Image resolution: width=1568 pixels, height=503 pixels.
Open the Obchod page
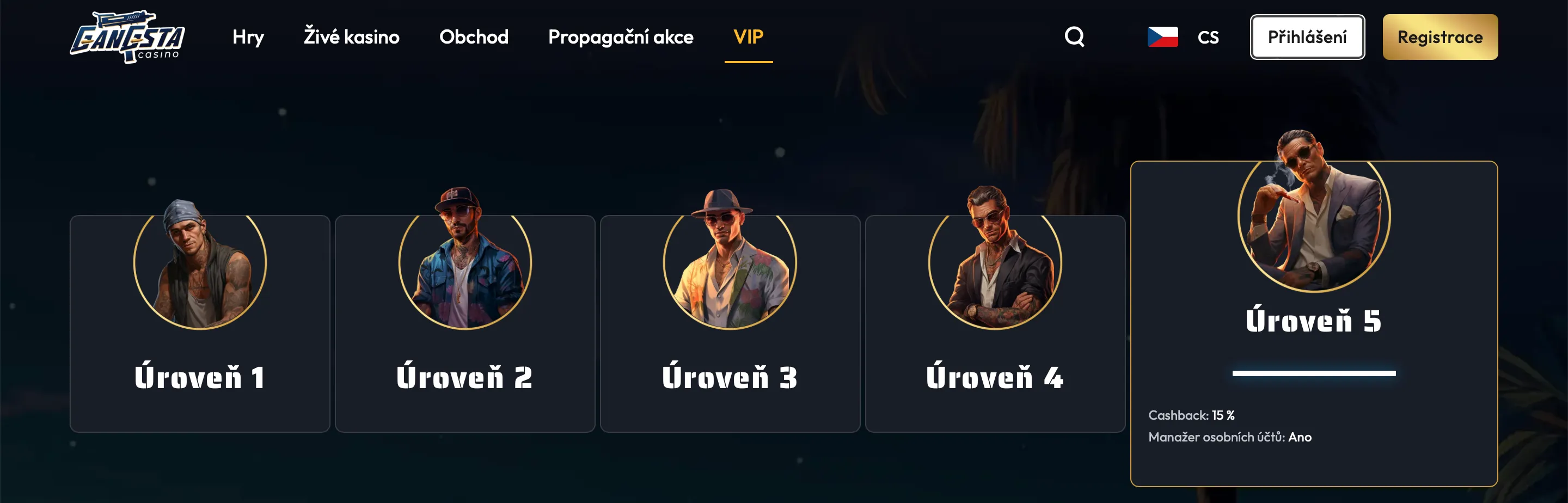[474, 36]
